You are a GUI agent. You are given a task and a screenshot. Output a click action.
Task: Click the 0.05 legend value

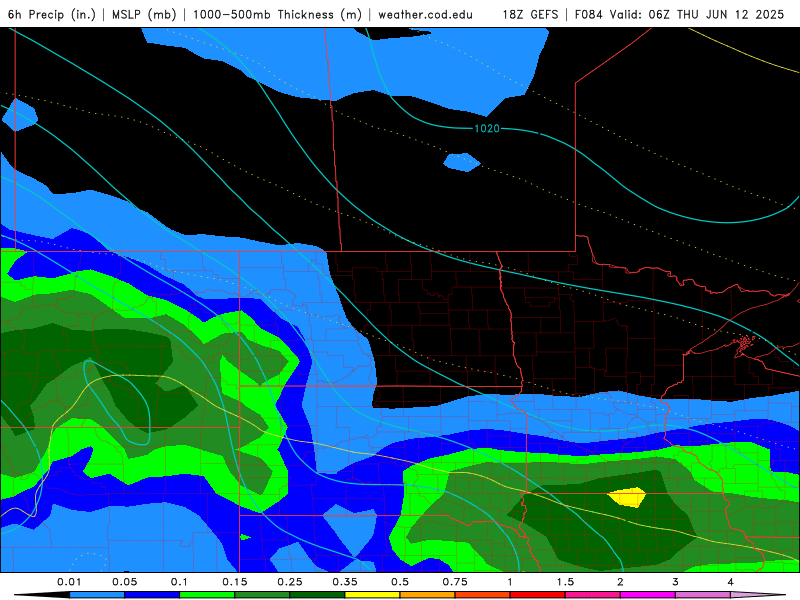coord(124,582)
